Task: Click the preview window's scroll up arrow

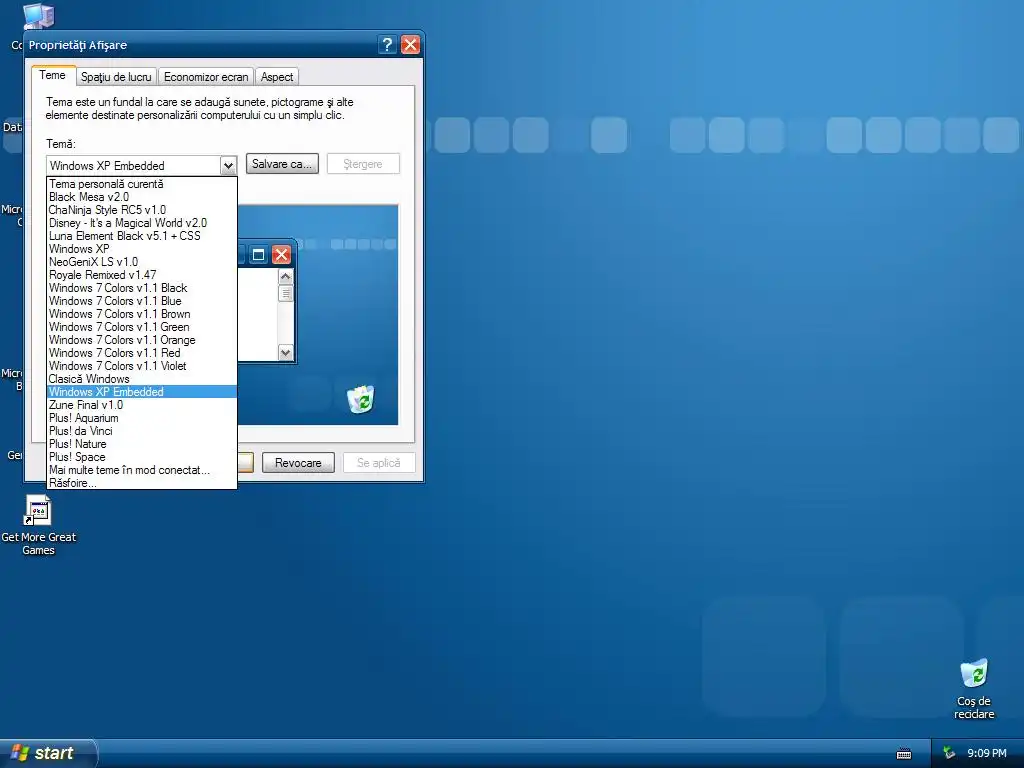Action: click(285, 277)
